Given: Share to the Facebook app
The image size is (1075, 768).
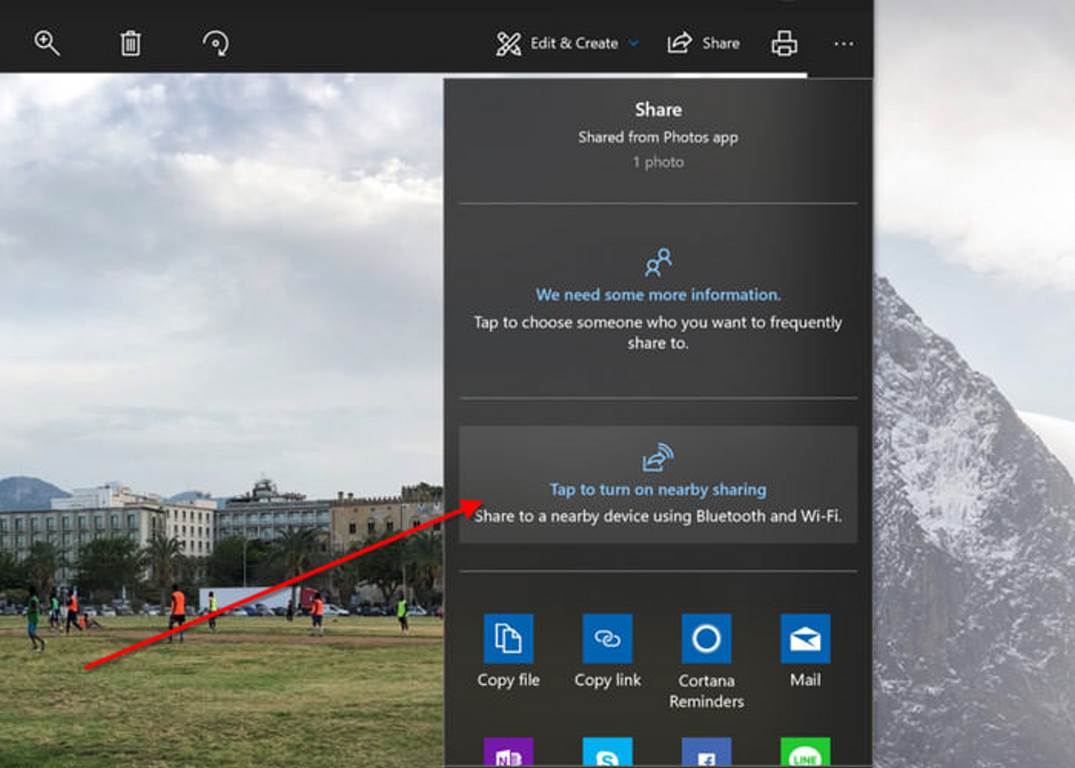Looking at the screenshot, I should [706, 753].
